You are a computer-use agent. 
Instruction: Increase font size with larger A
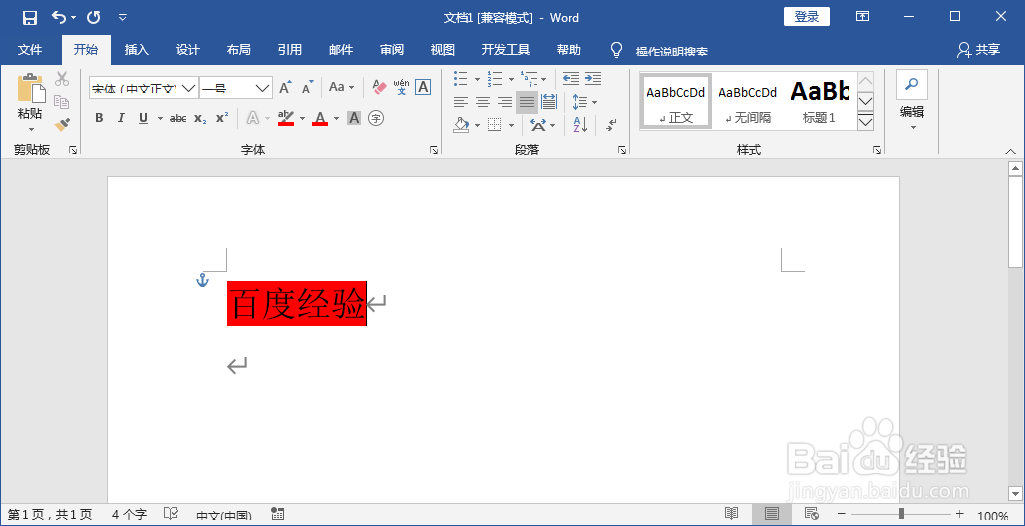pyautogui.click(x=286, y=87)
